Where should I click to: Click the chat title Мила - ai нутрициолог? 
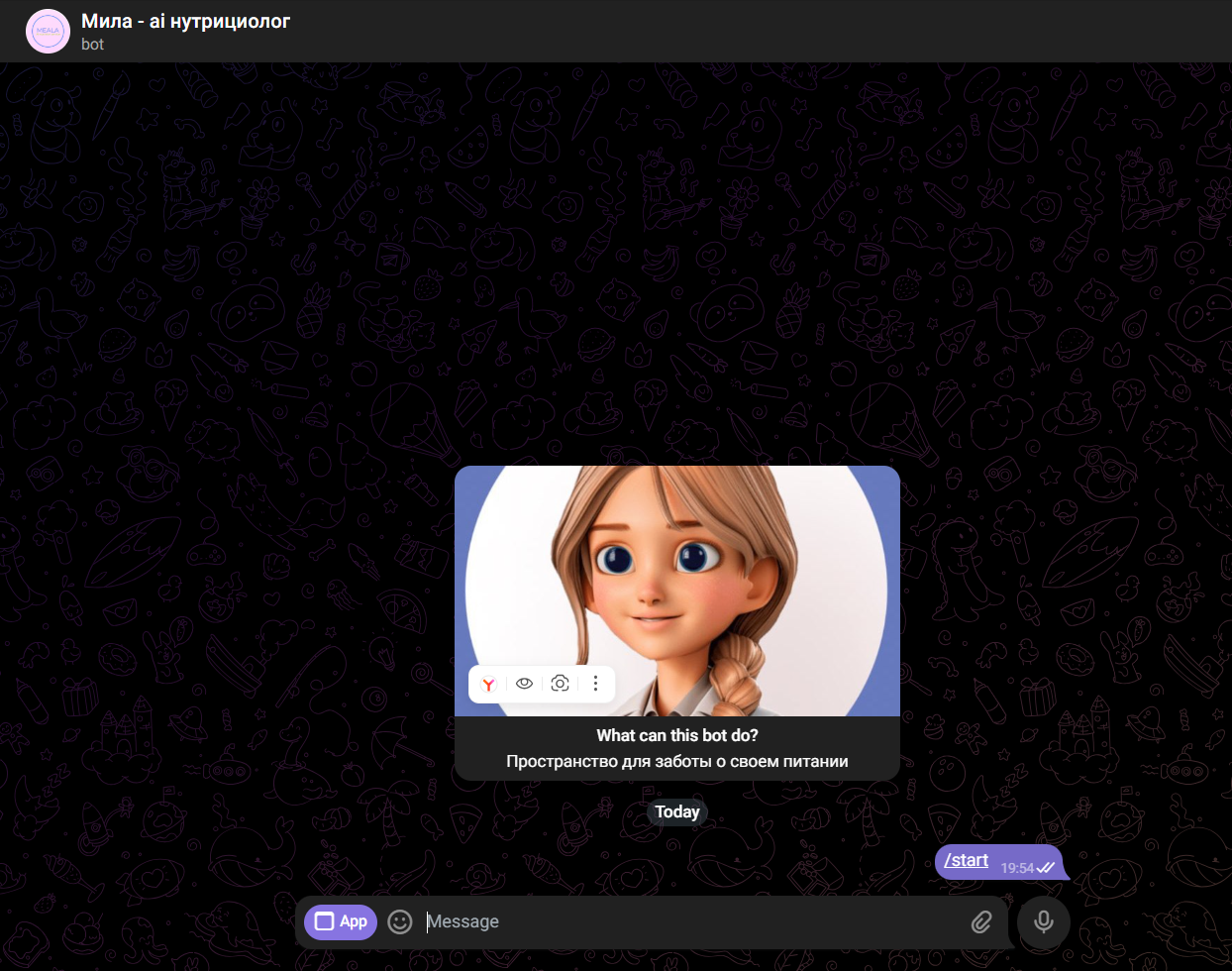click(x=186, y=21)
